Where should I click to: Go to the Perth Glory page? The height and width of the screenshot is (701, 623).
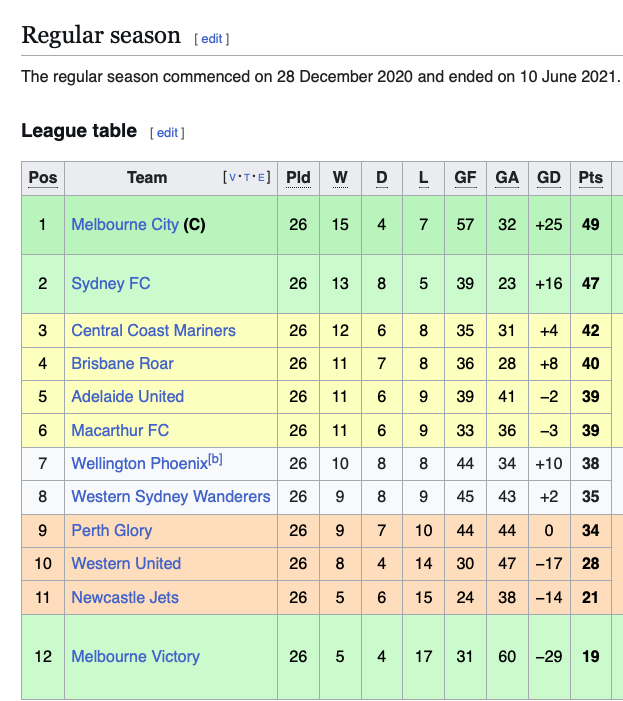click(x=113, y=529)
